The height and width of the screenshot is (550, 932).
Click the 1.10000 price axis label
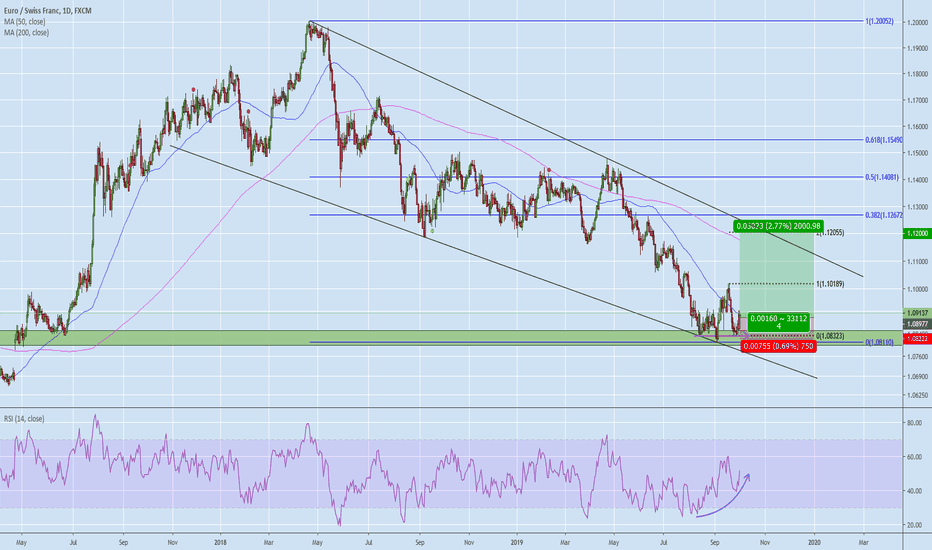tap(918, 290)
